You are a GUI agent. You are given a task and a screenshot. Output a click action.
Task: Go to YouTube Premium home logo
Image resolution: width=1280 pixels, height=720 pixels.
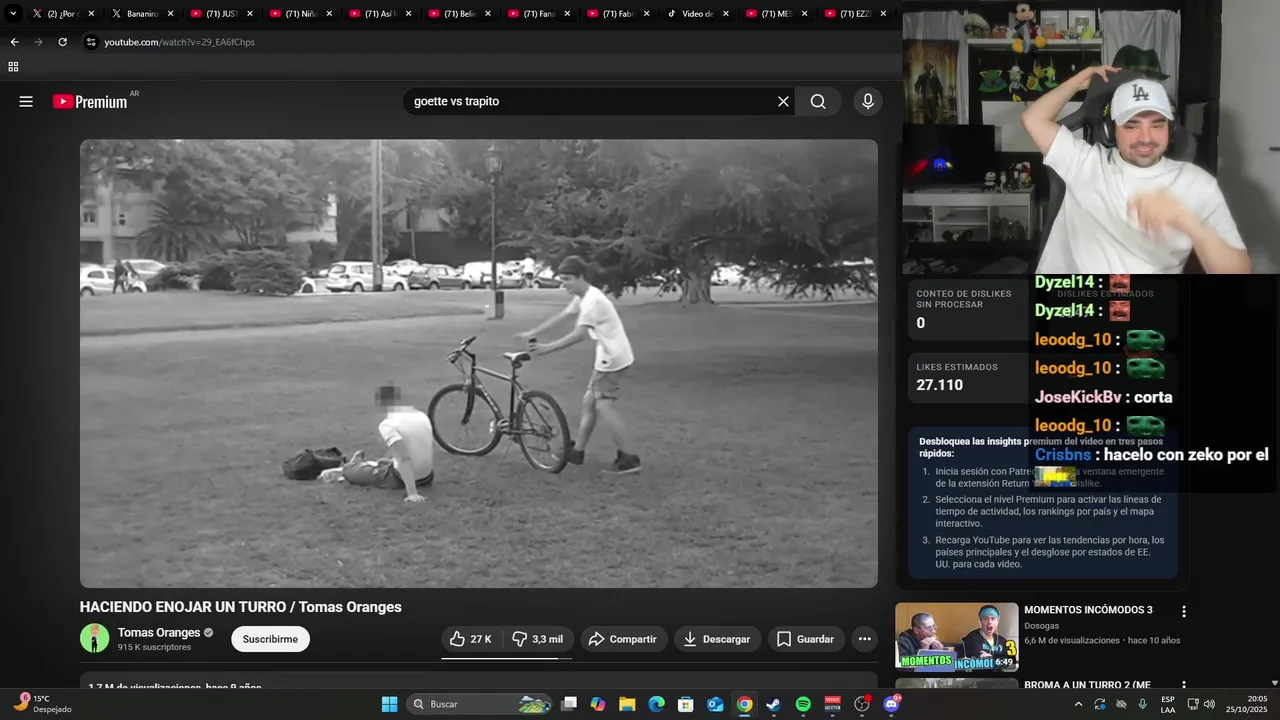[x=90, y=101]
